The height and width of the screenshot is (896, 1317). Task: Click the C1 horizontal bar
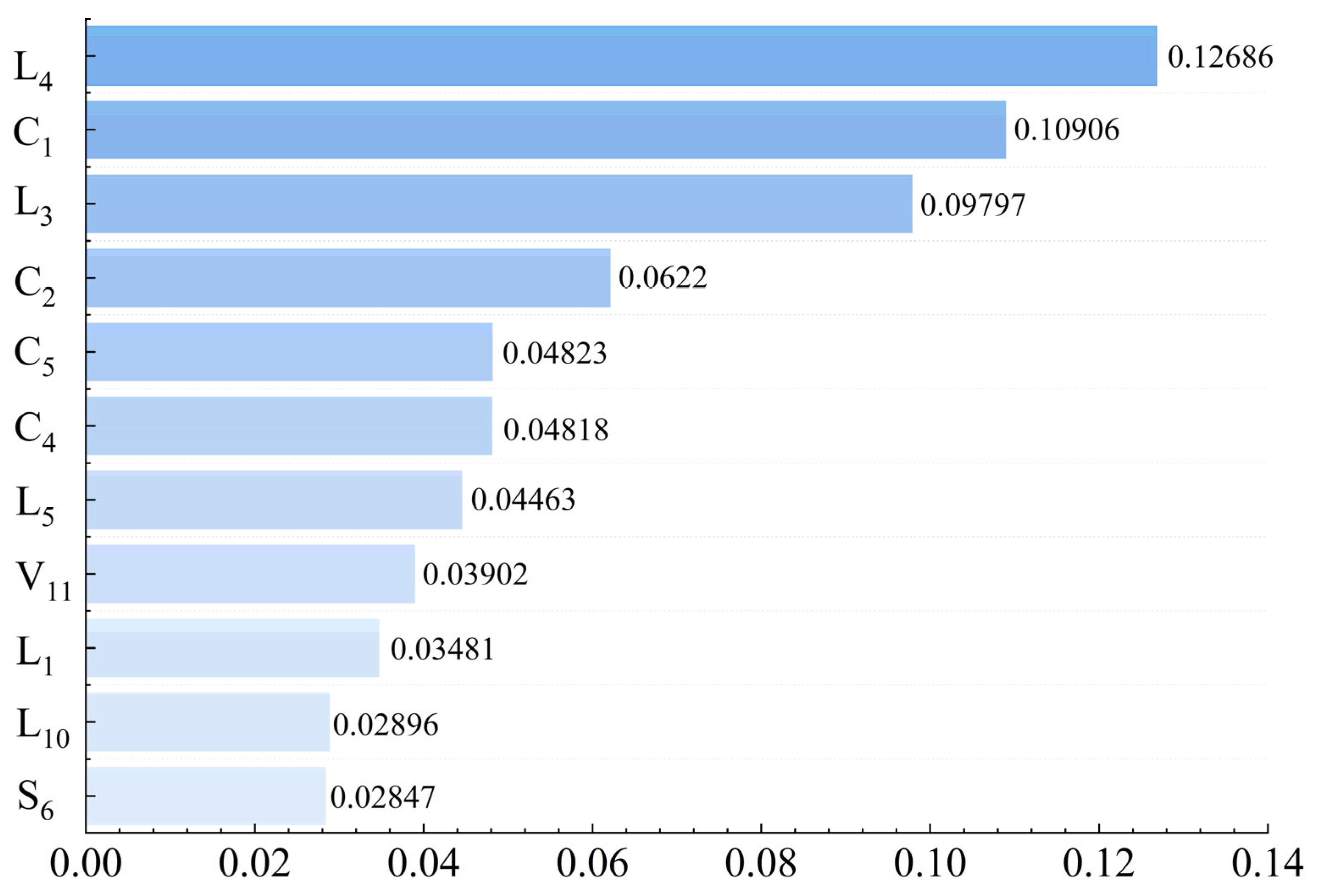click(546, 130)
